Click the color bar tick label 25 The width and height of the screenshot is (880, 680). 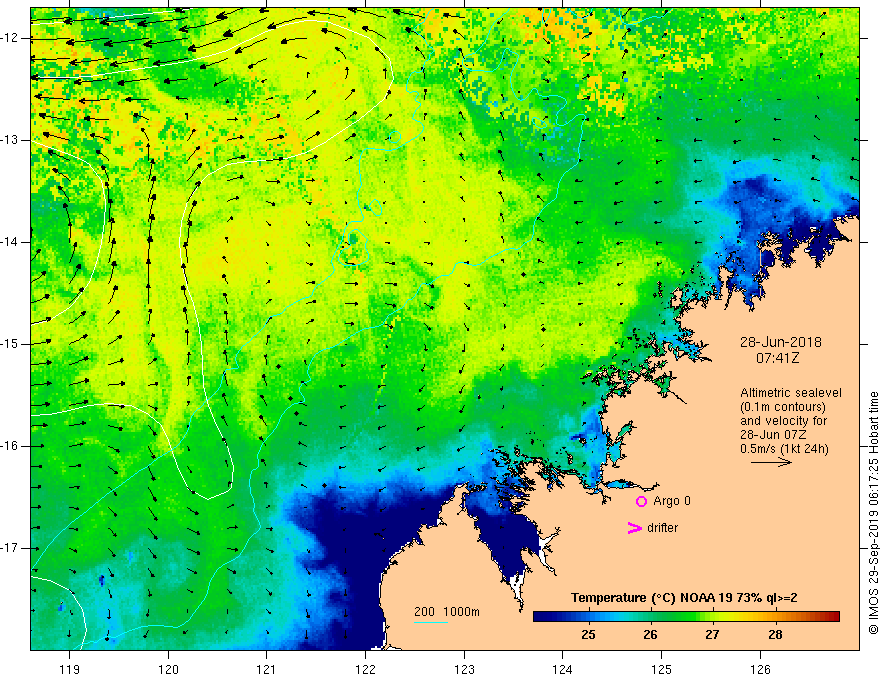pyautogui.click(x=588, y=635)
